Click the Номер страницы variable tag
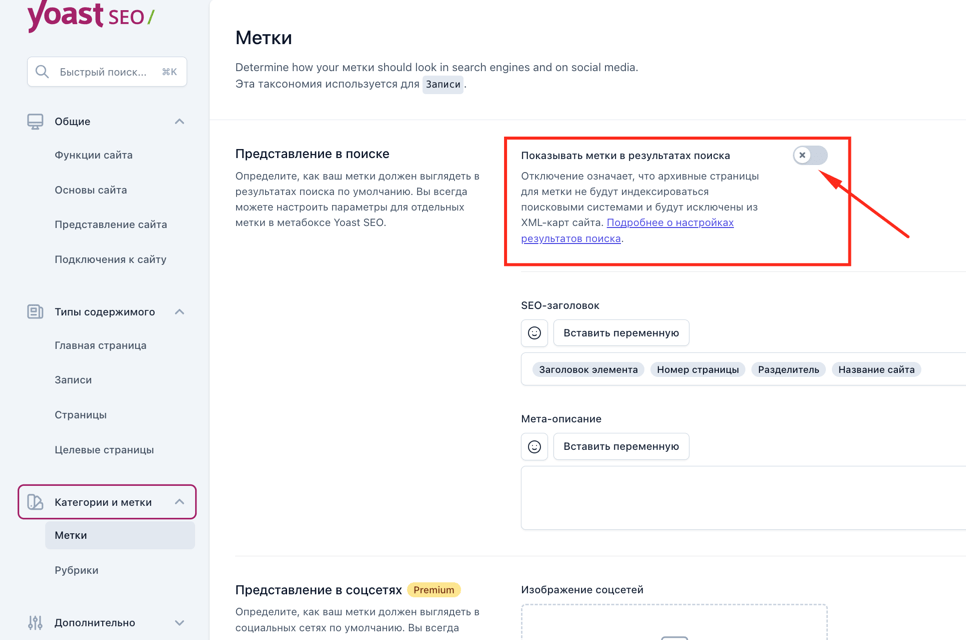 [x=698, y=370]
